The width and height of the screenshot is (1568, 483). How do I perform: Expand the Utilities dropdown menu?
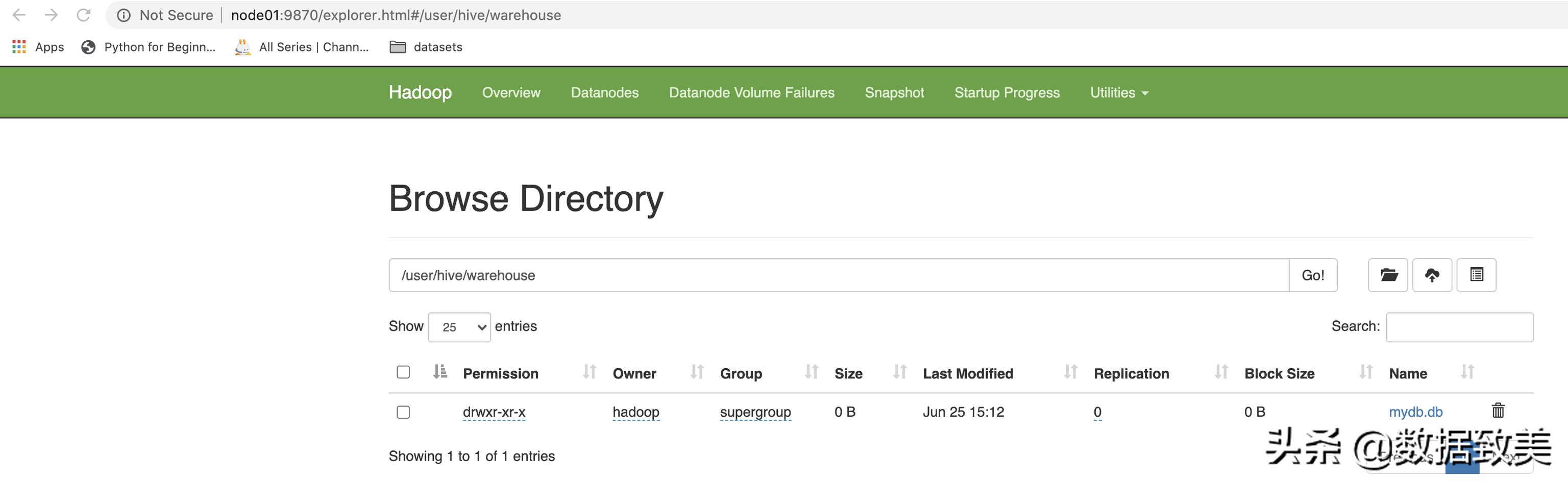[1119, 92]
